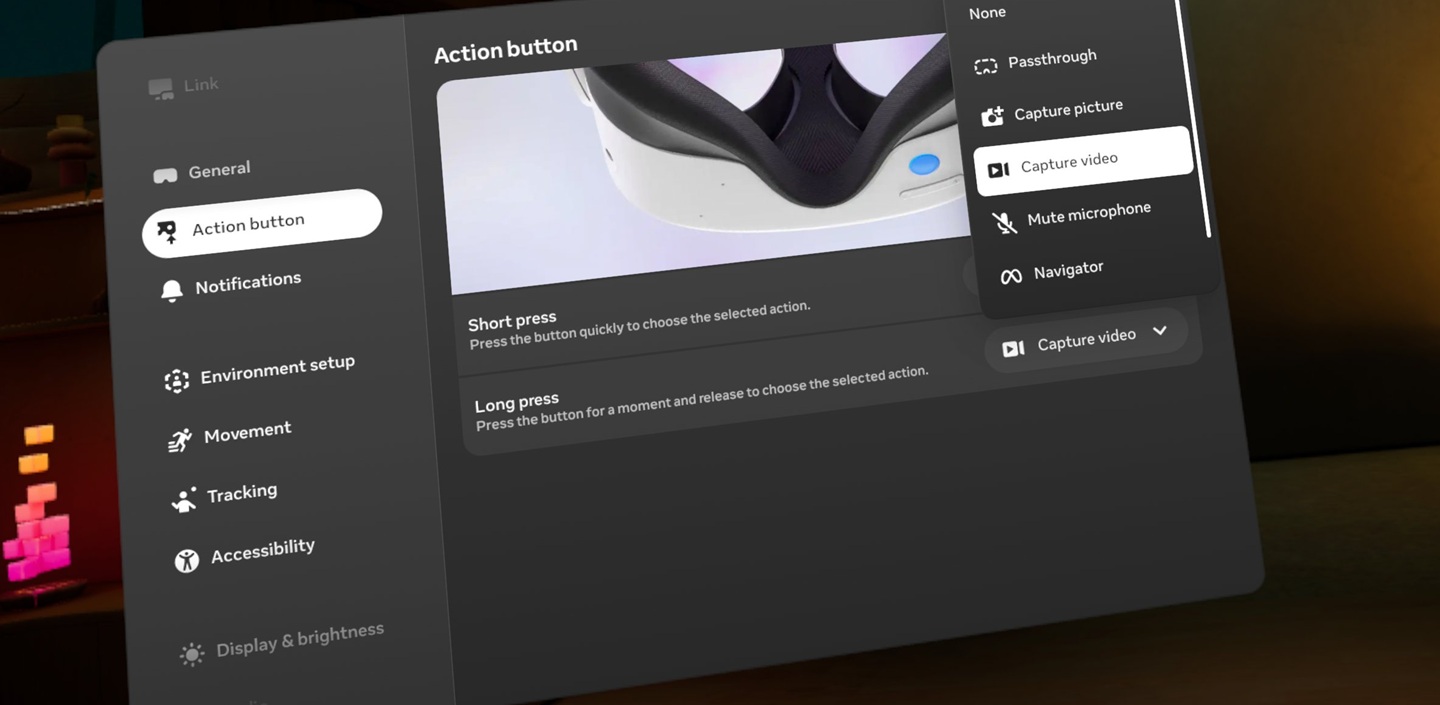Image resolution: width=1440 pixels, height=705 pixels.
Task: Click the Environment setup icon
Action: click(x=177, y=381)
